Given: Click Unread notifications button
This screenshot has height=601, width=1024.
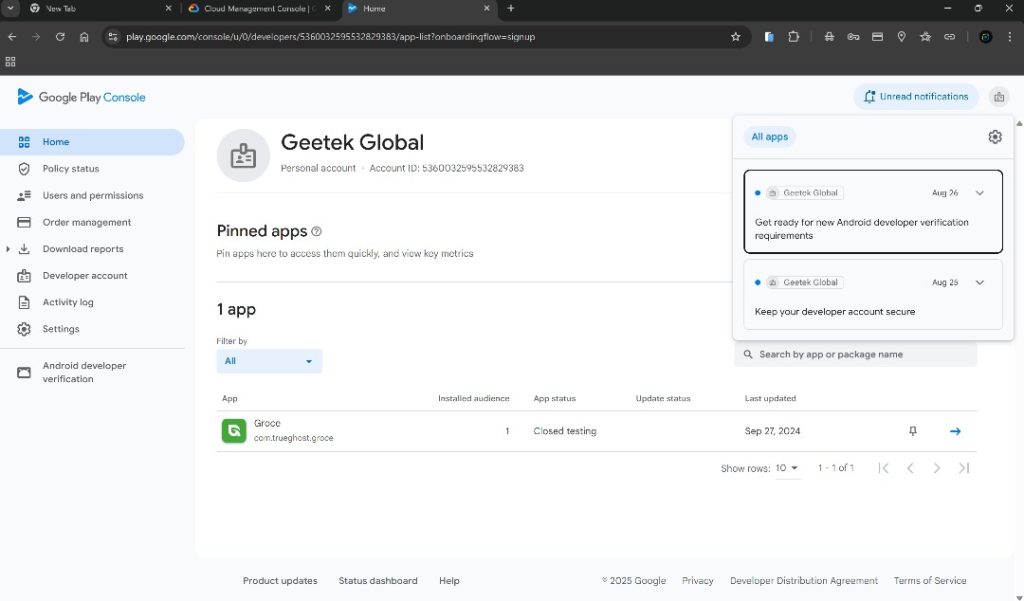Looking at the screenshot, I should pos(915,97).
